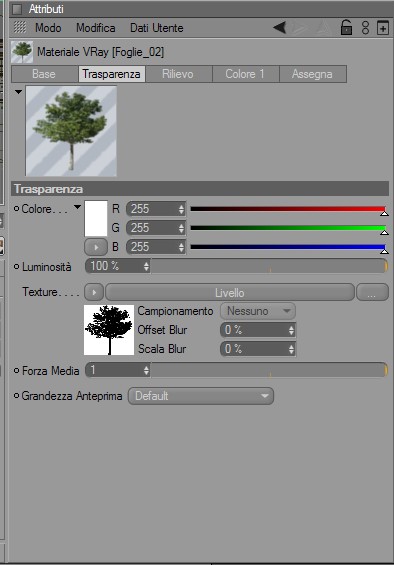Viewport: 394px width, 565px height.
Task: Open the Colore 1 tab
Action: tap(246, 74)
